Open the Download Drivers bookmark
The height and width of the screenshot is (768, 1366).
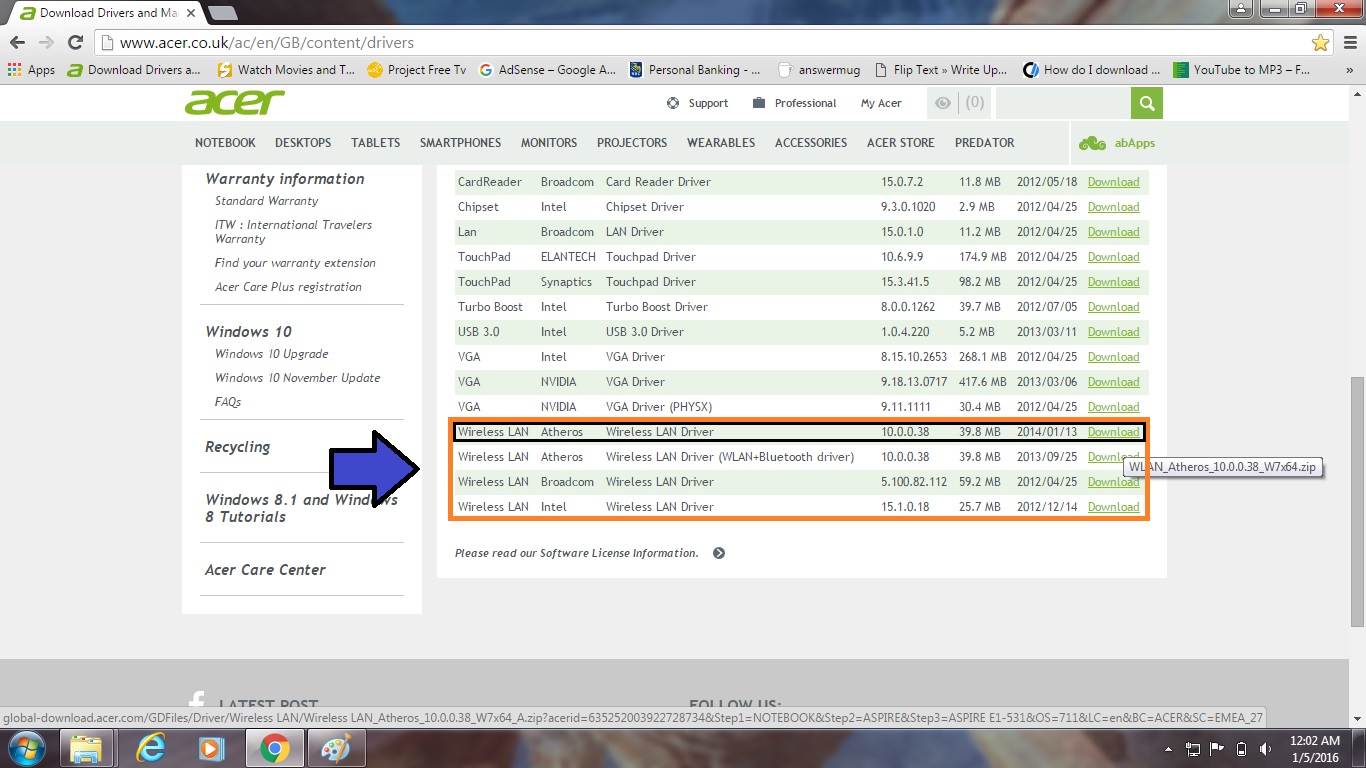[x=134, y=70]
